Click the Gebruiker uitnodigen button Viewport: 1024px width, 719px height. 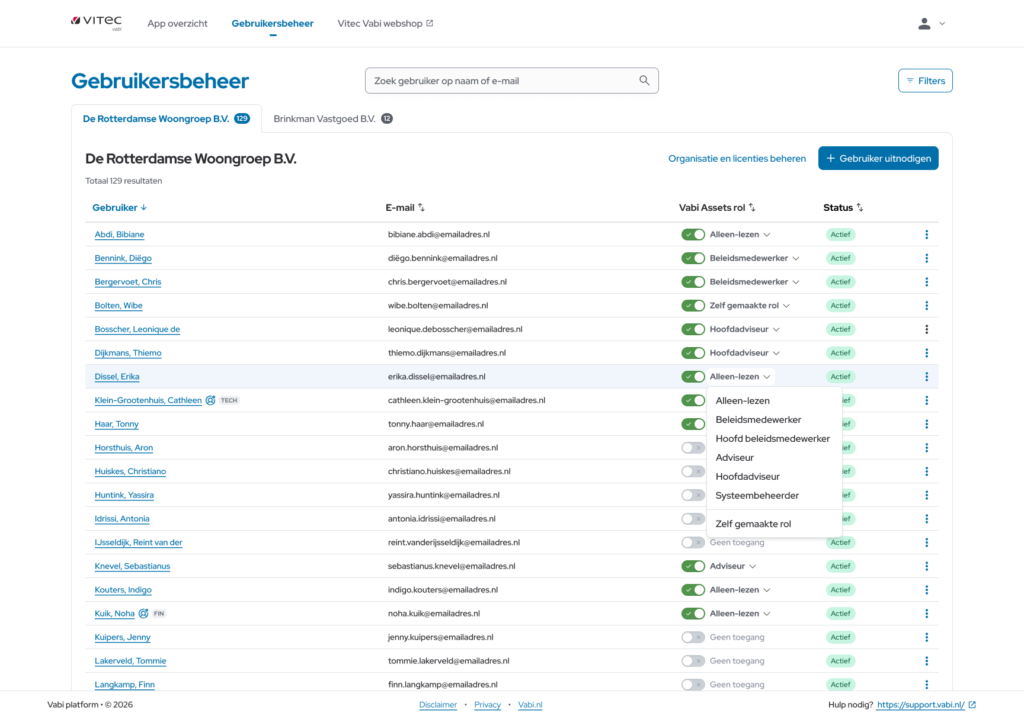point(878,158)
